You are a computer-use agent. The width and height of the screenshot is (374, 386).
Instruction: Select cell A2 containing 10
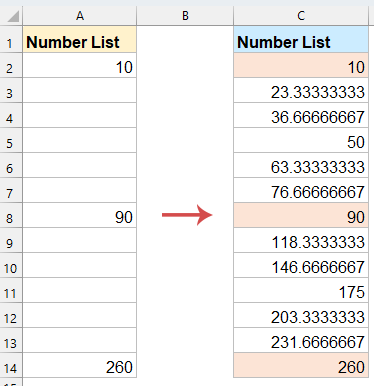pos(80,65)
